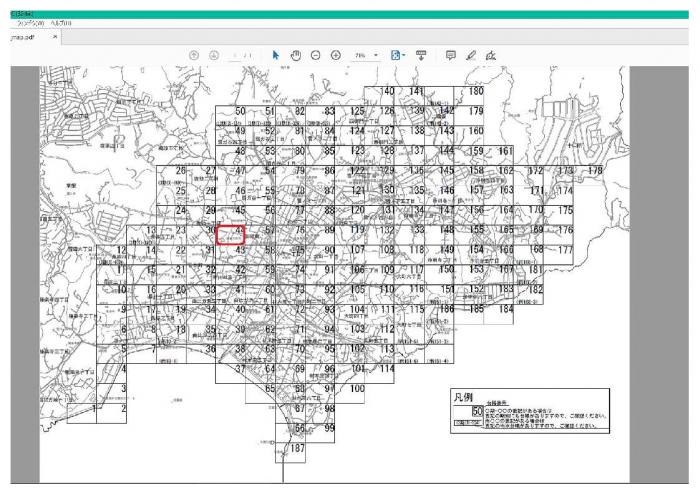Zoom in using the plus icon
The width and height of the screenshot is (700, 495).
click(335, 55)
